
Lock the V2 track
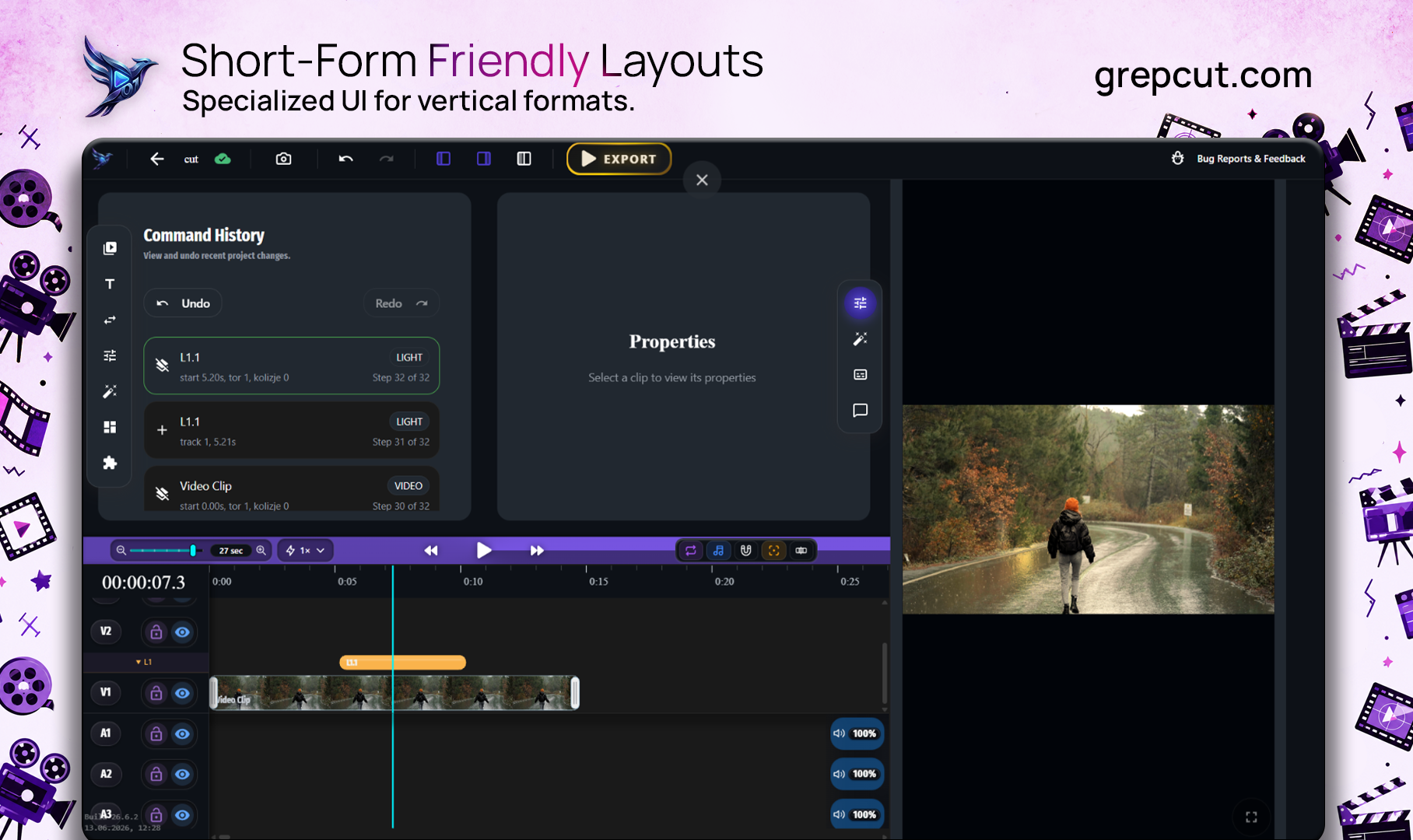click(156, 632)
